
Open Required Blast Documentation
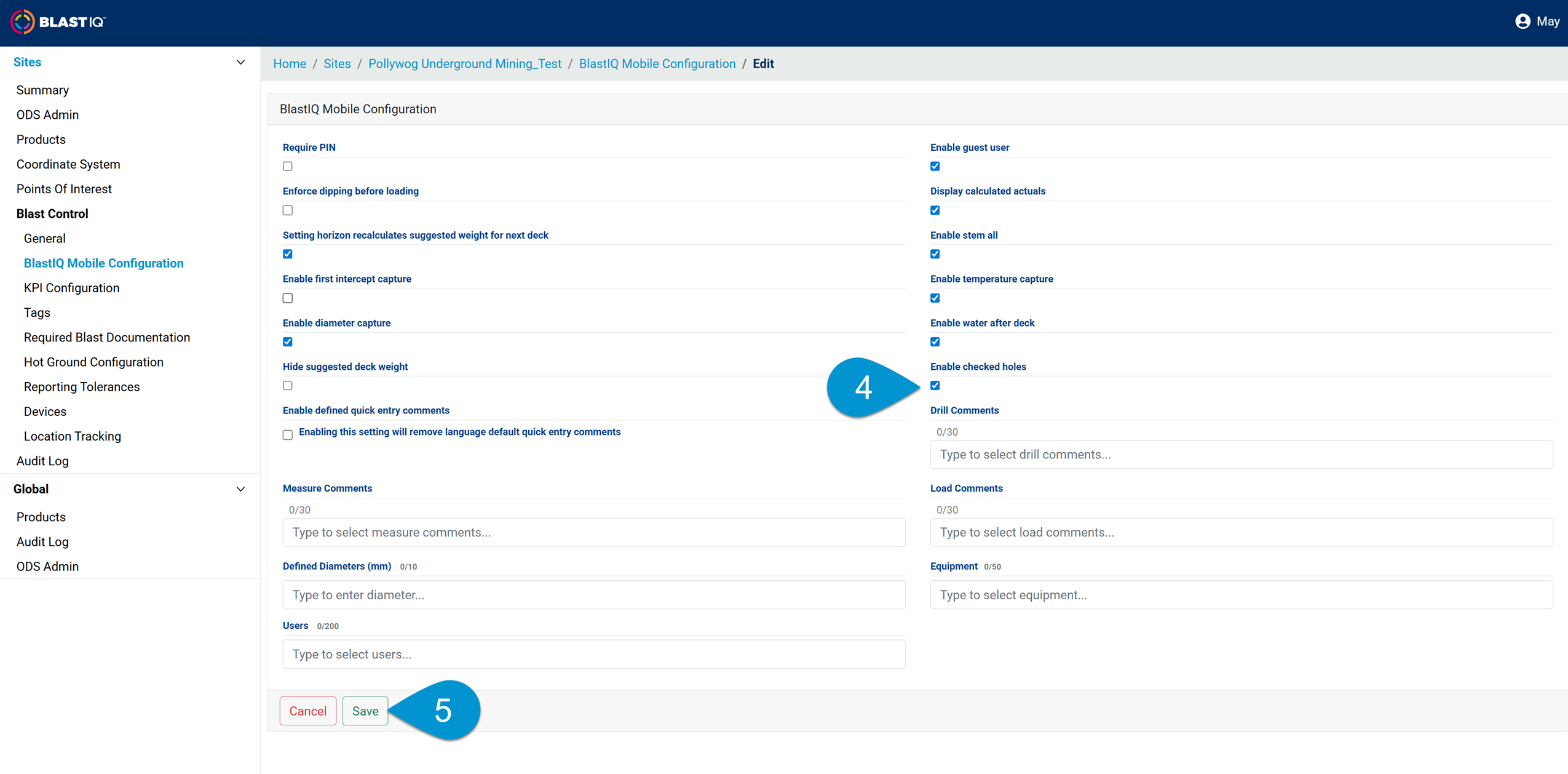(107, 337)
